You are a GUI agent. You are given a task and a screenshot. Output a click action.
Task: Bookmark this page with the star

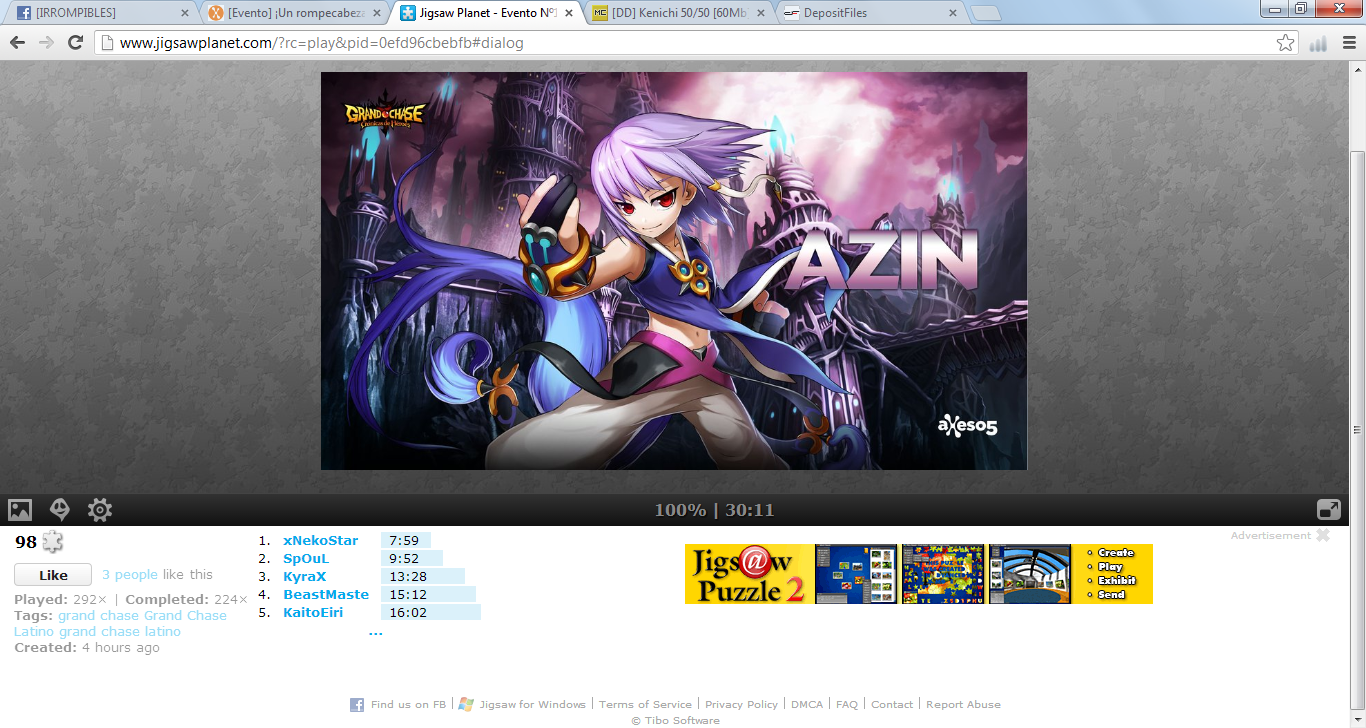coord(1286,43)
